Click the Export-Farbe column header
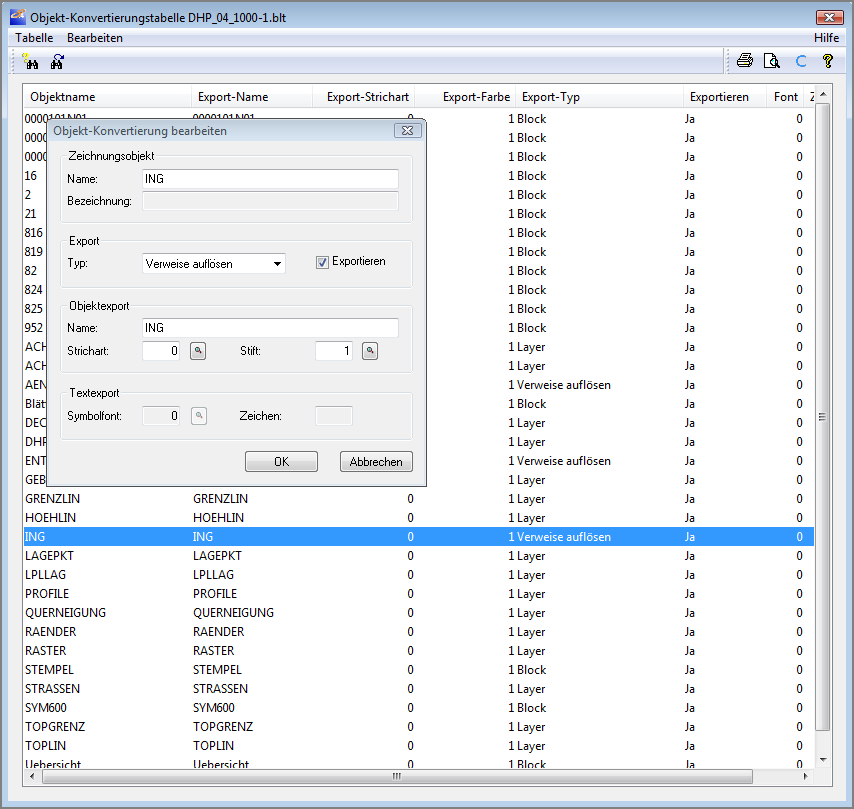The height and width of the screenshot is (809, 854). [x=465, y=97]
